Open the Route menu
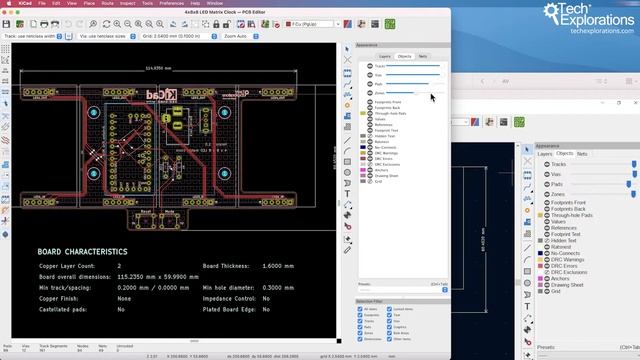The image size is (640, 360). point(107,3)
